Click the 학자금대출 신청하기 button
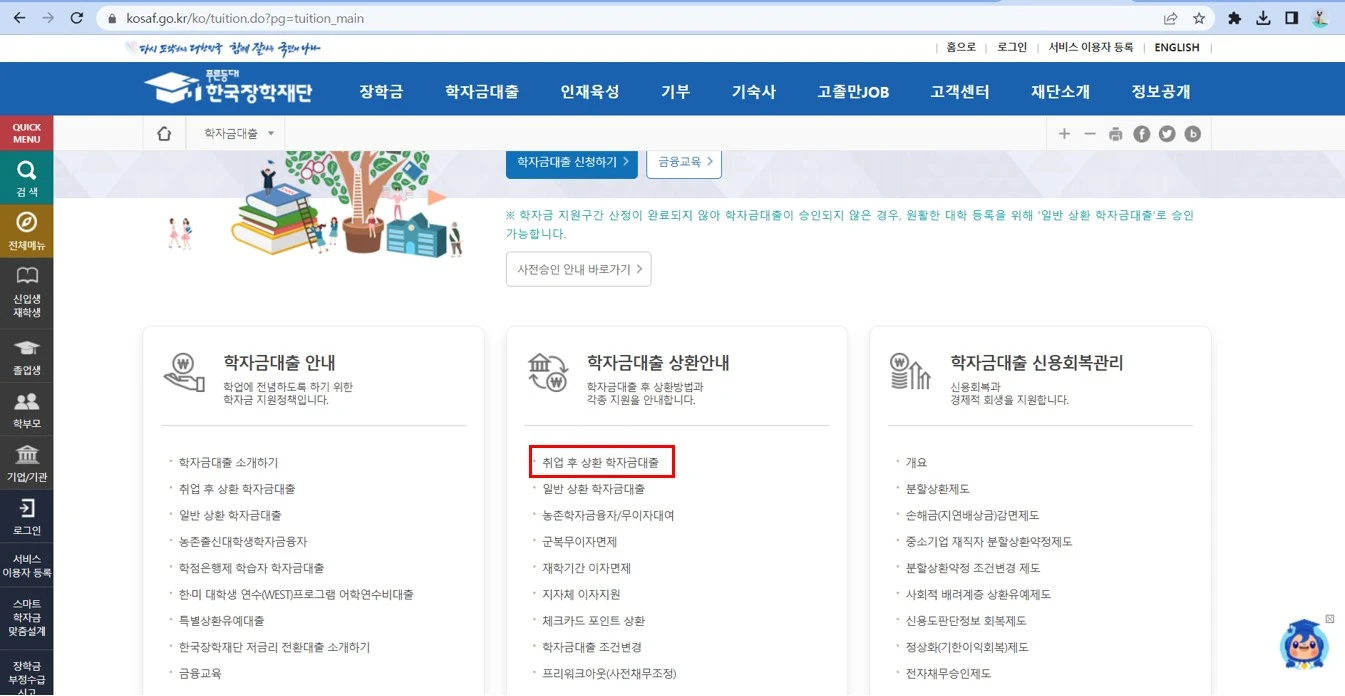Screen dimensions: 1345x696 click(x=571, y=162)
